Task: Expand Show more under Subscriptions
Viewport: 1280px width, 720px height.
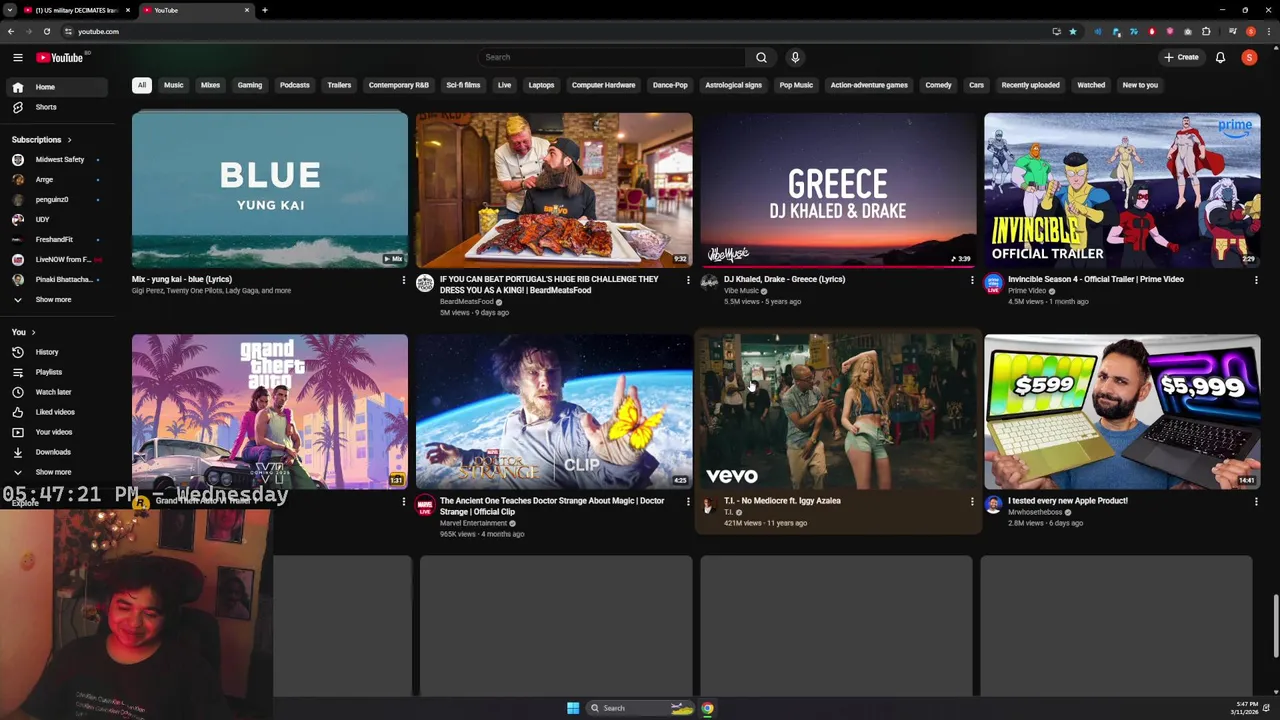Action: coord(56,300)
